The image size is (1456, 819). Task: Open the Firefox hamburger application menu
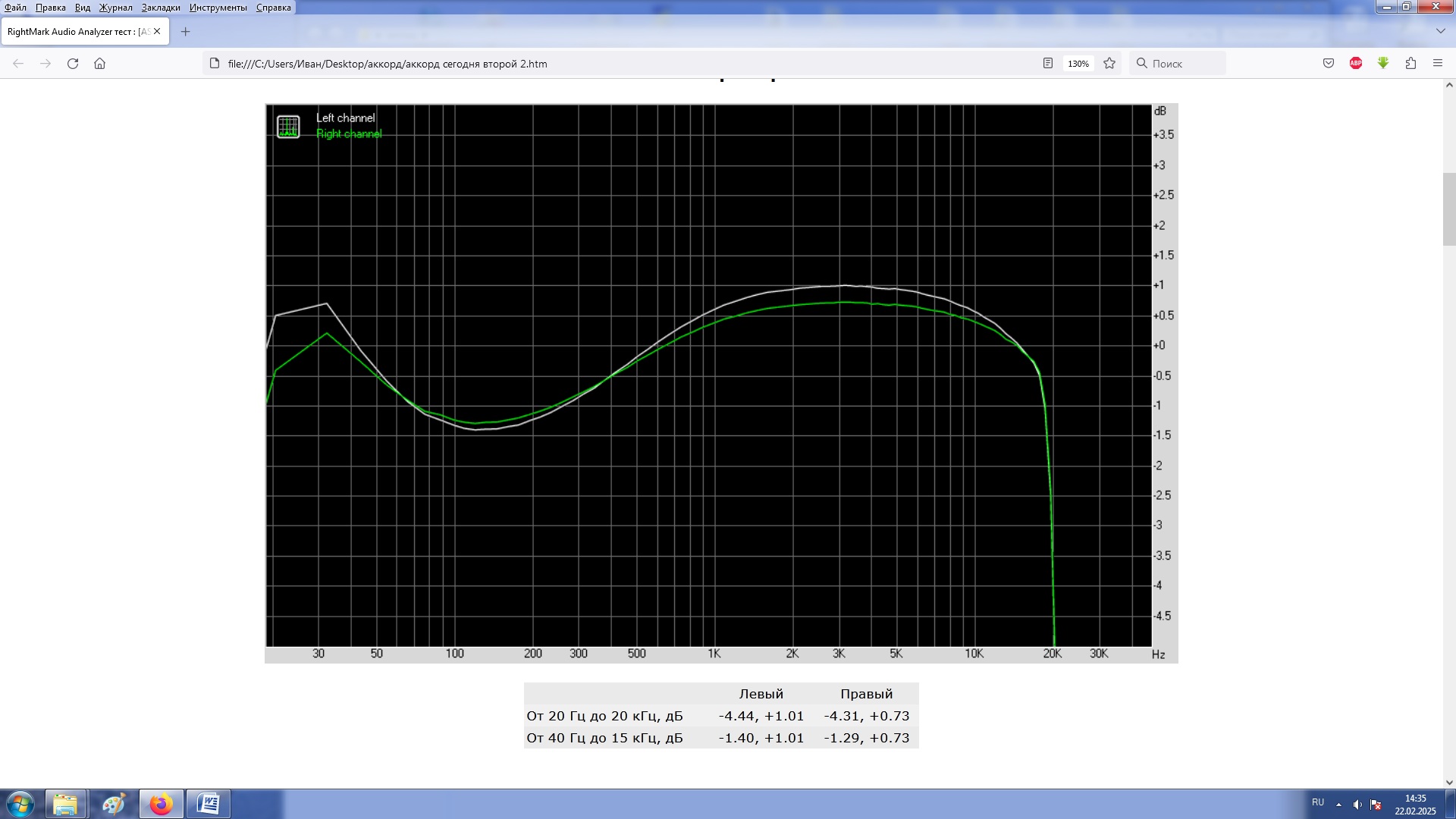click(1438, 64)
